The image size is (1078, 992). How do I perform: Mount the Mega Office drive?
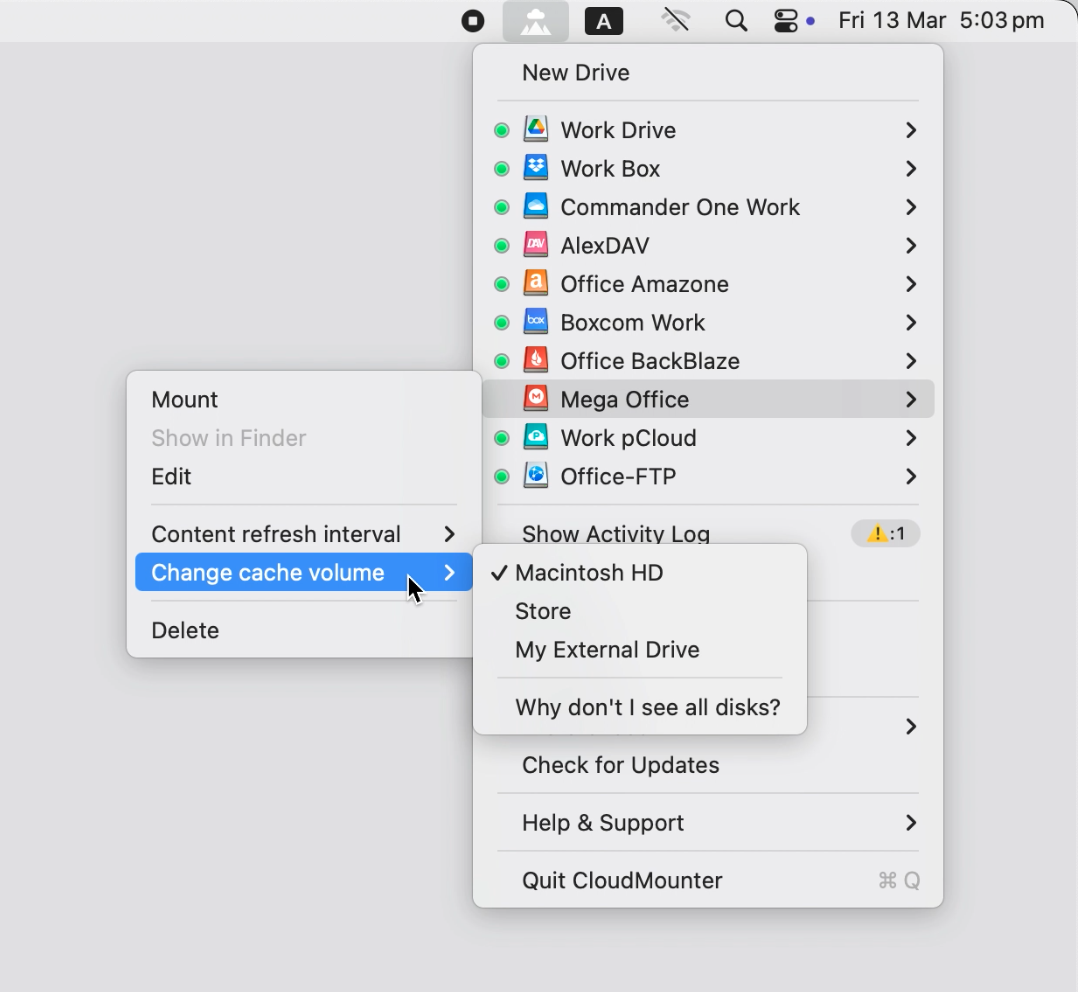(x=304, y=399)
